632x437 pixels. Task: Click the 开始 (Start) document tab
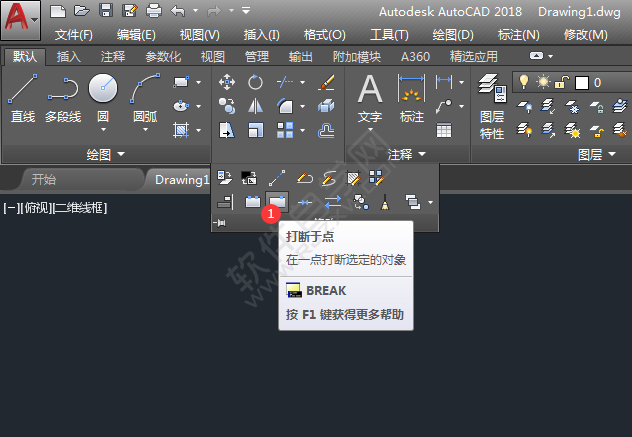point(44,180)
